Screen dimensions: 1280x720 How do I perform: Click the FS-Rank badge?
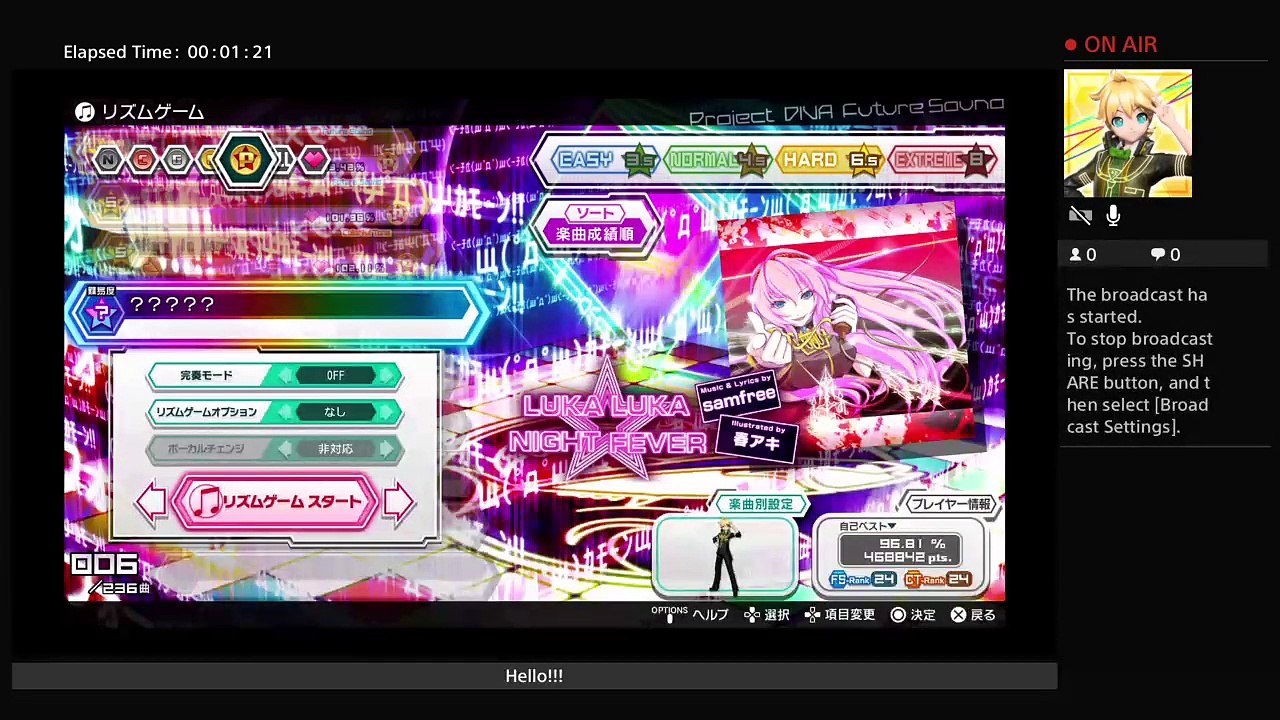click(x=863, y=580)
